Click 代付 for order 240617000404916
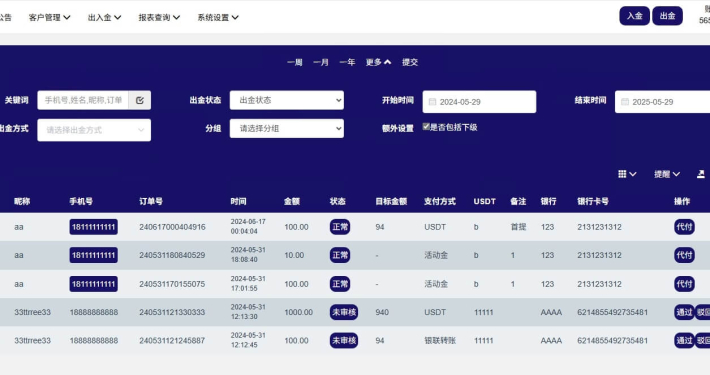 [684, 227]
